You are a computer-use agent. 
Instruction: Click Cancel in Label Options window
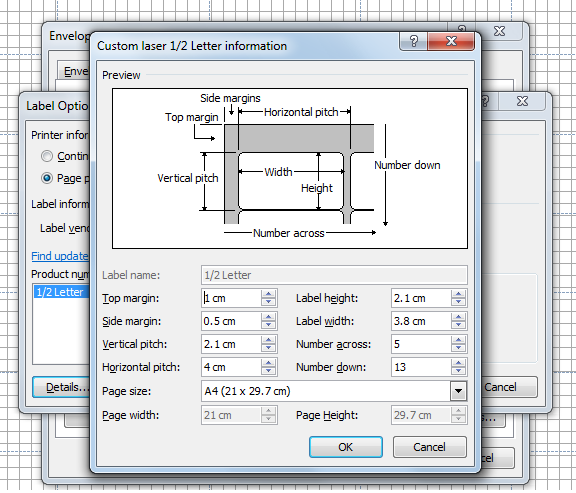[508, 387]
